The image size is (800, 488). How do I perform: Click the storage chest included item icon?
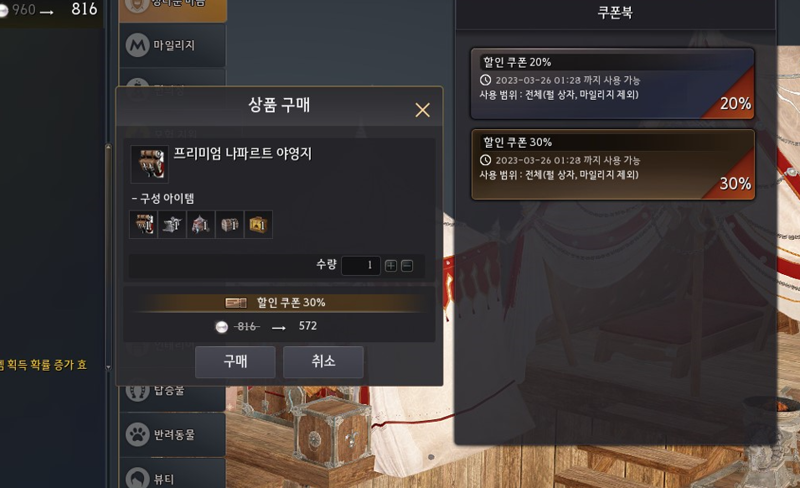(x=230, y=225)
